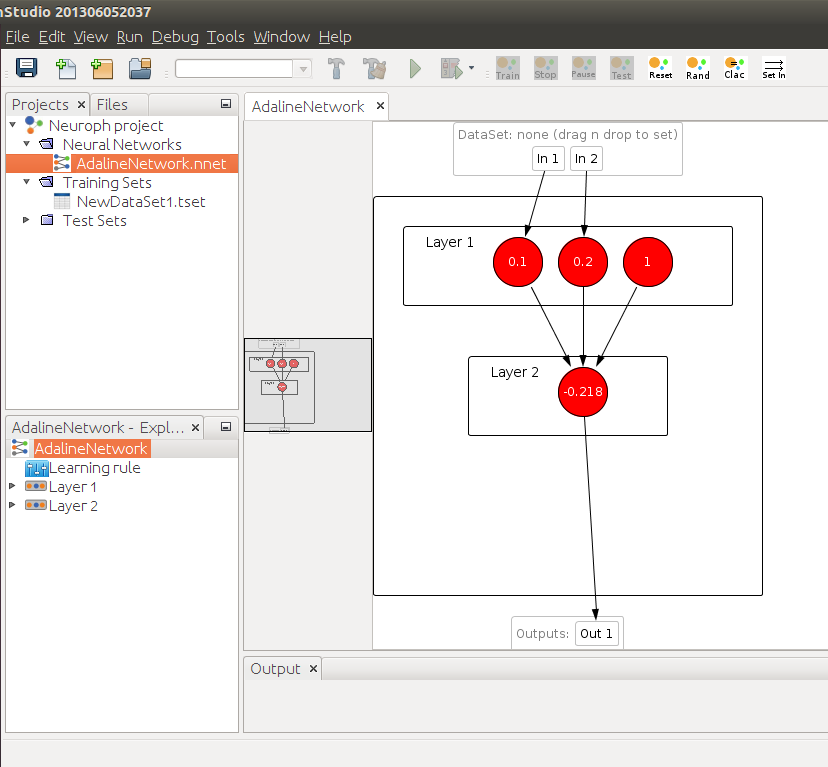
Task: Click the New Project toolbar icon
Action: click(x=102, y=68)
